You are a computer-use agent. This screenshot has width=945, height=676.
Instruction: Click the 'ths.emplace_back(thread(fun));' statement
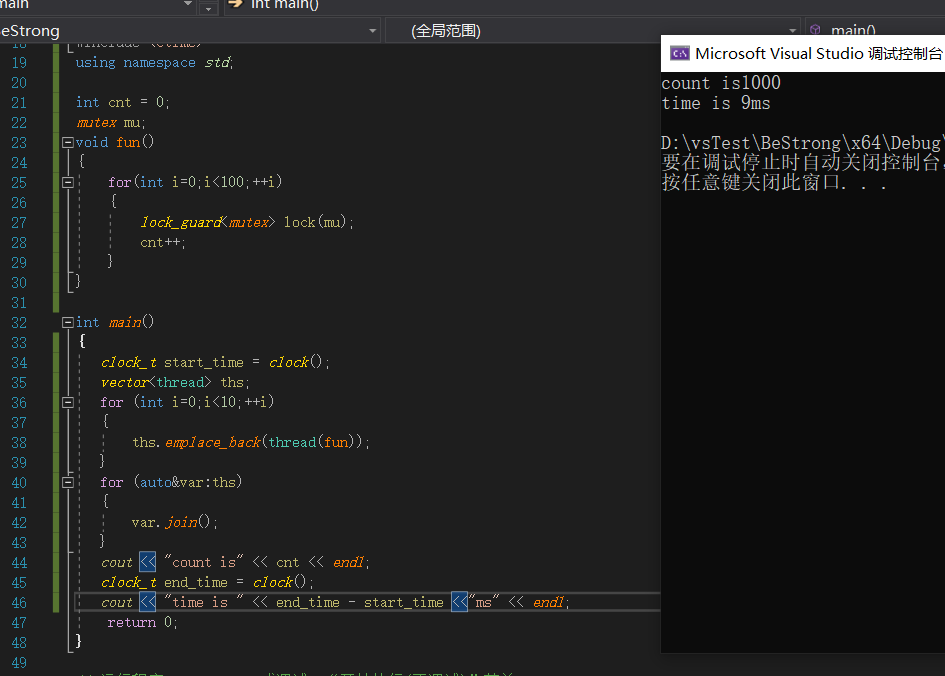click(x=251, y=442)
